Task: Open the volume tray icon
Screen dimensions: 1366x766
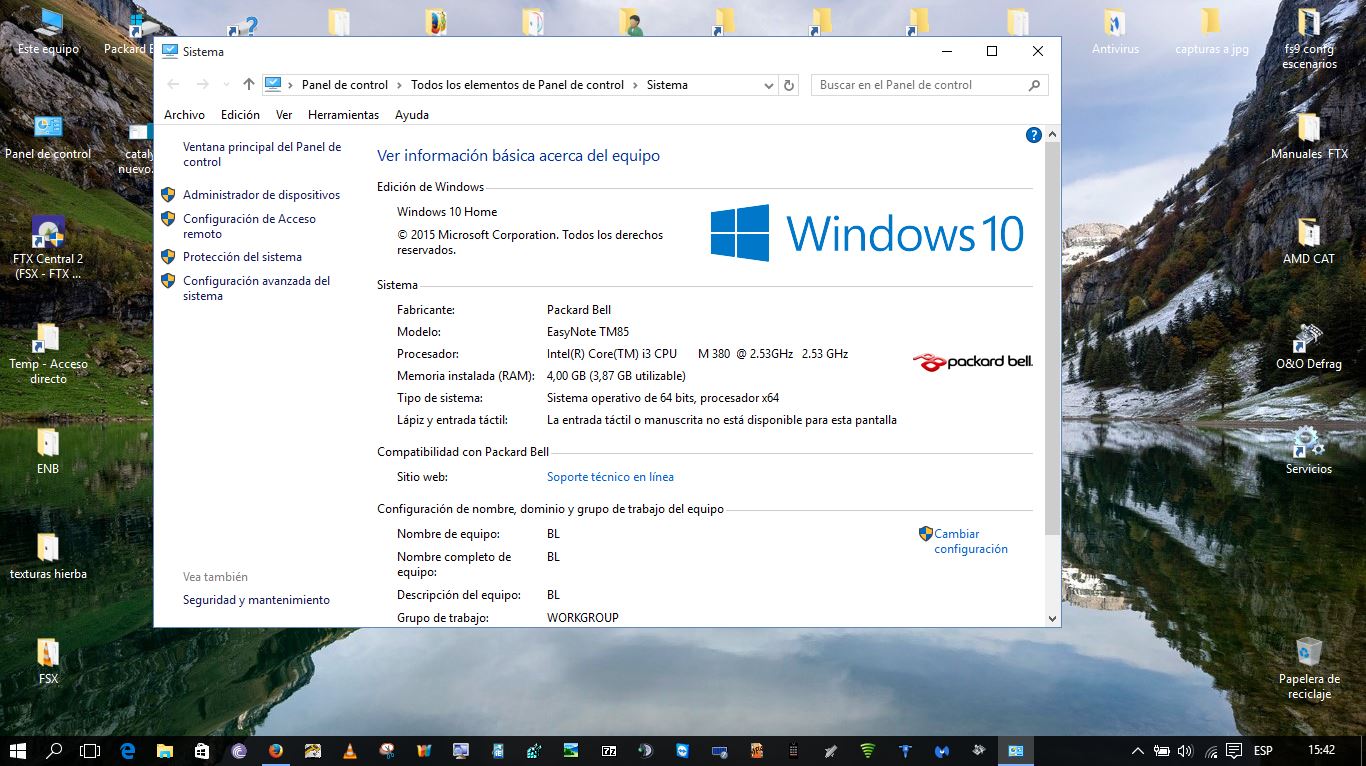Action: [x=1185, y=750]
